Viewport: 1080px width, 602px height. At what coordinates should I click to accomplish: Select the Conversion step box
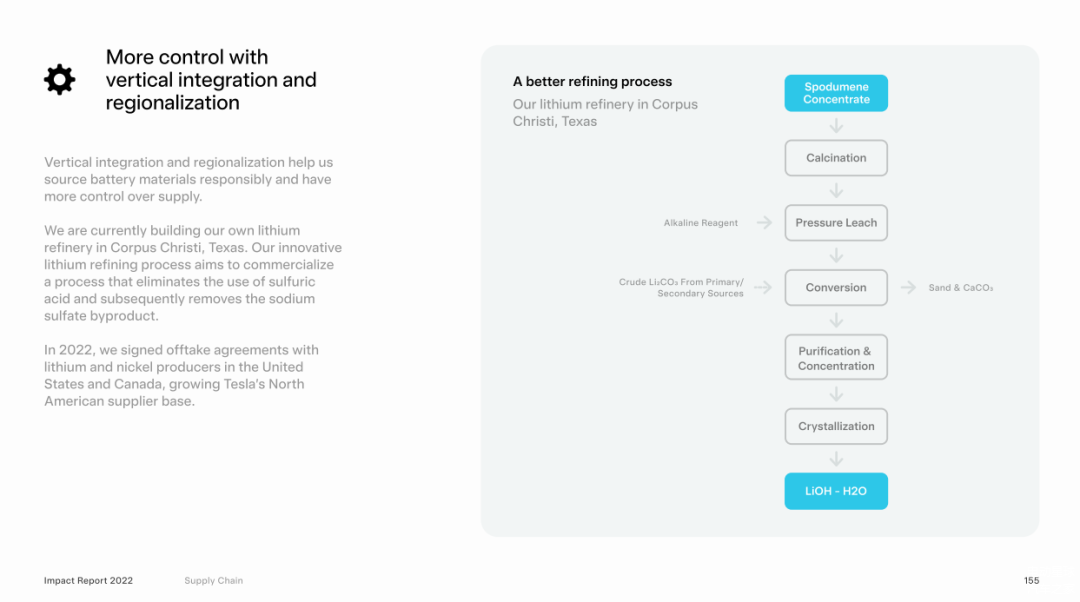836,288
